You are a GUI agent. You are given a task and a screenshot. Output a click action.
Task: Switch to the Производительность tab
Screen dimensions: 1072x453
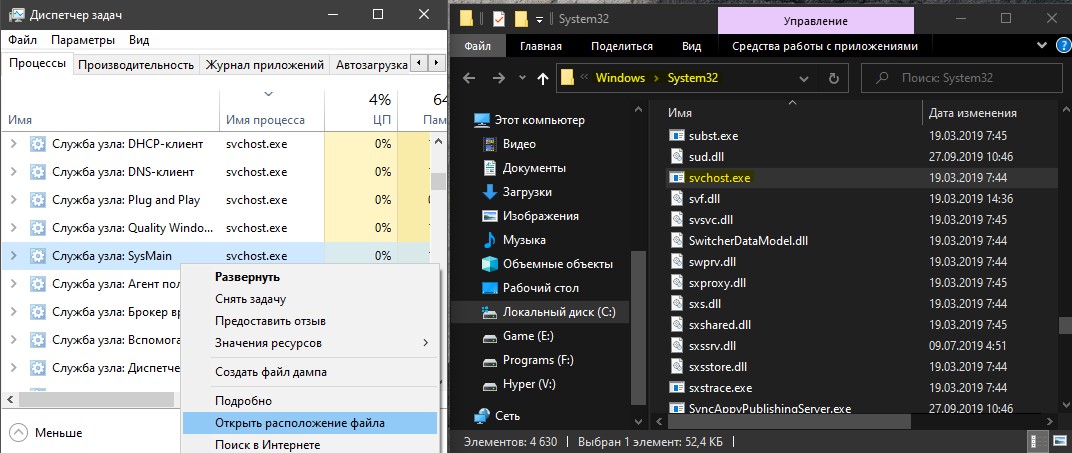[135, 65]
